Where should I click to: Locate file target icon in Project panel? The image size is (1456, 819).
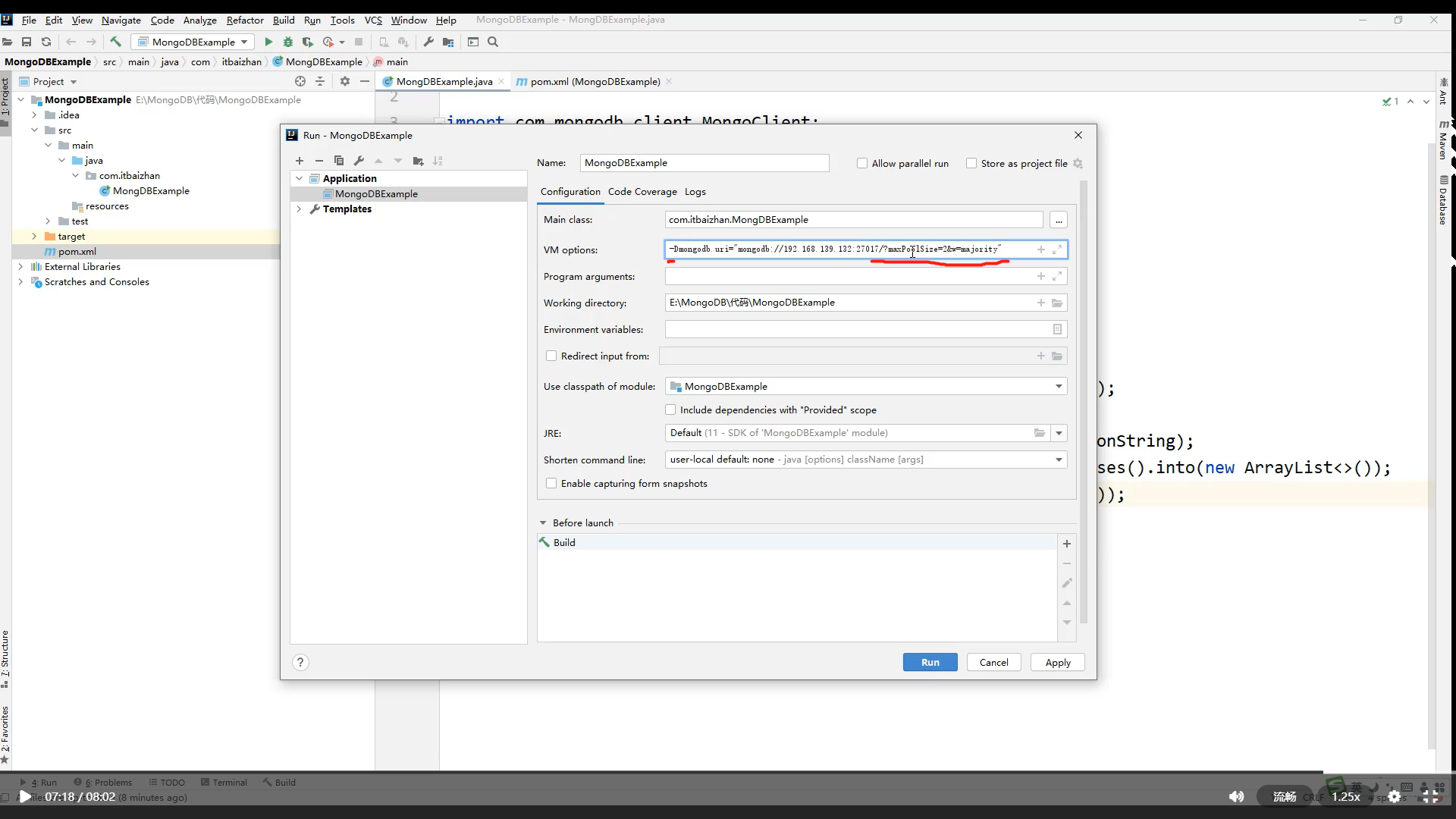(300, 81)
